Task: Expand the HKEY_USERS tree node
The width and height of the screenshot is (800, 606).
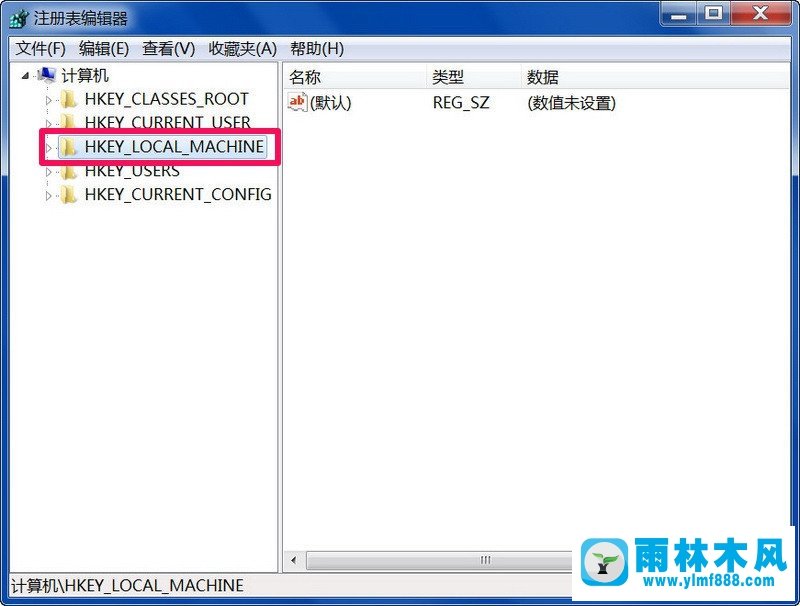Action: tap(48, 172)
